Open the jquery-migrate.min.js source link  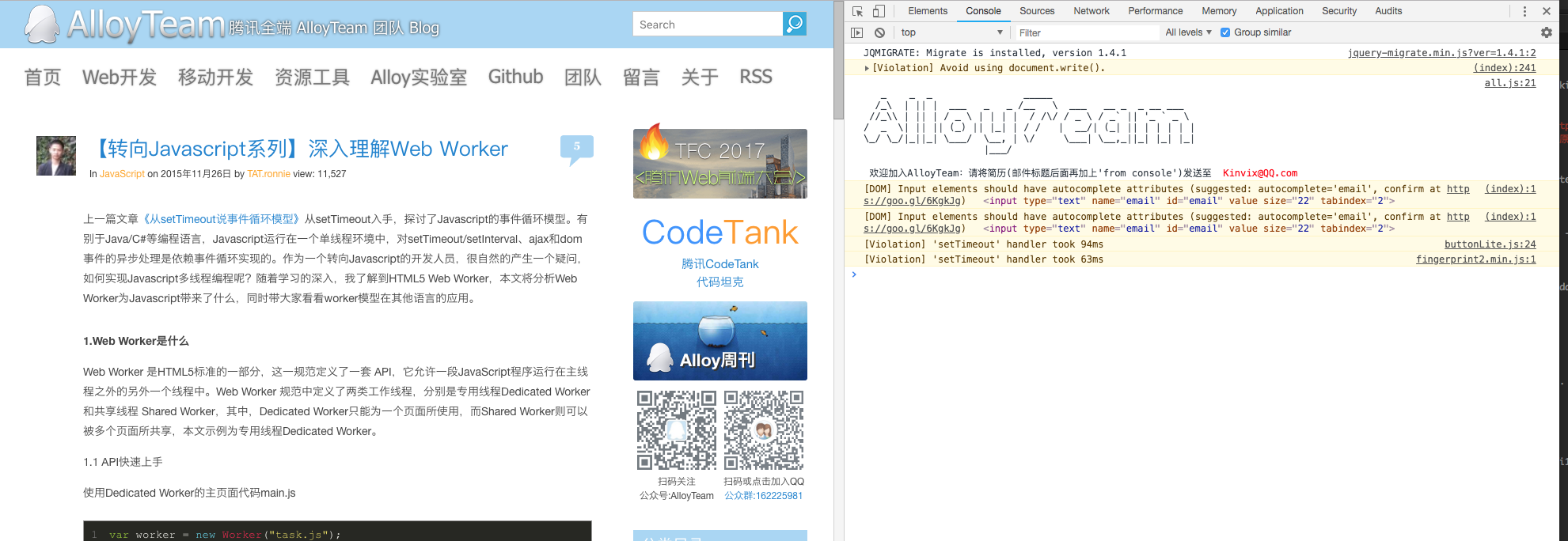coord(1441,53)
